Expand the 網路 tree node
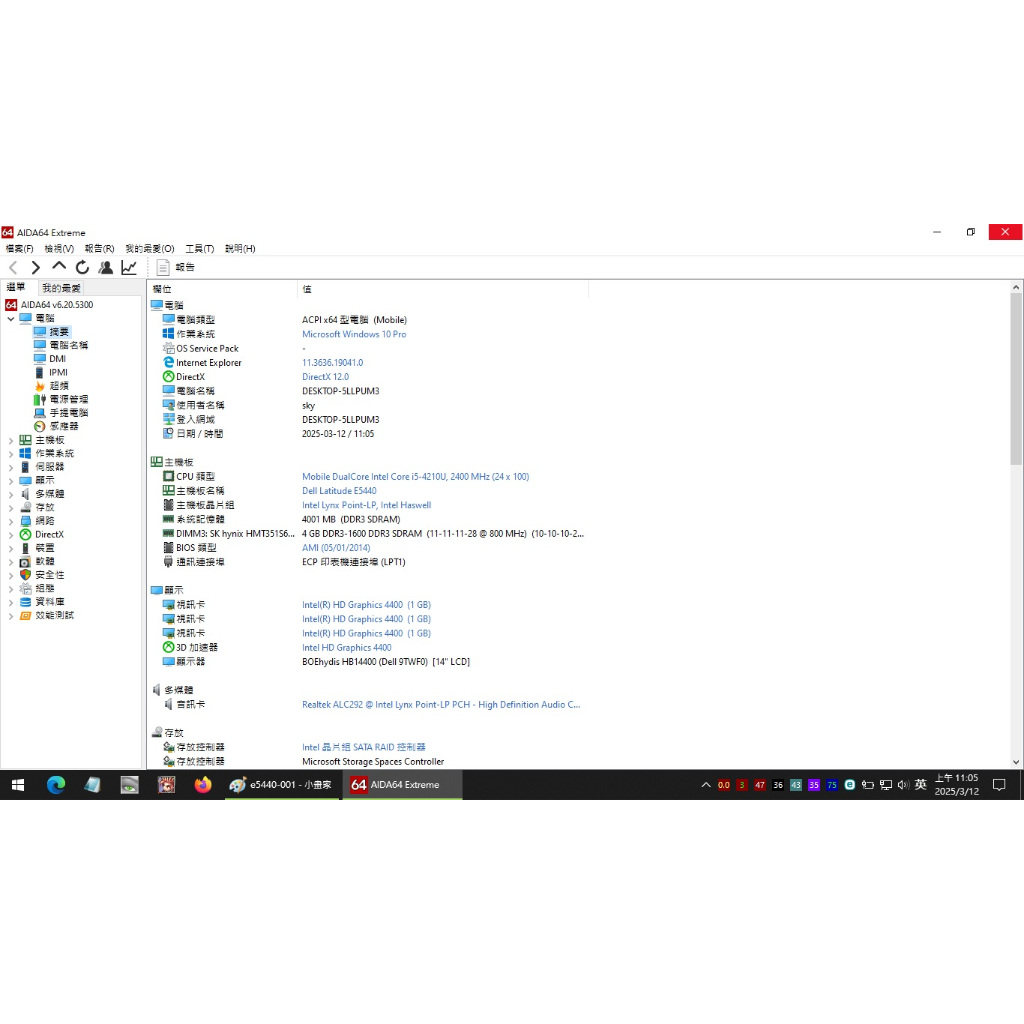The height and width of the screenshot is (1024, 1024). [10, 522]
